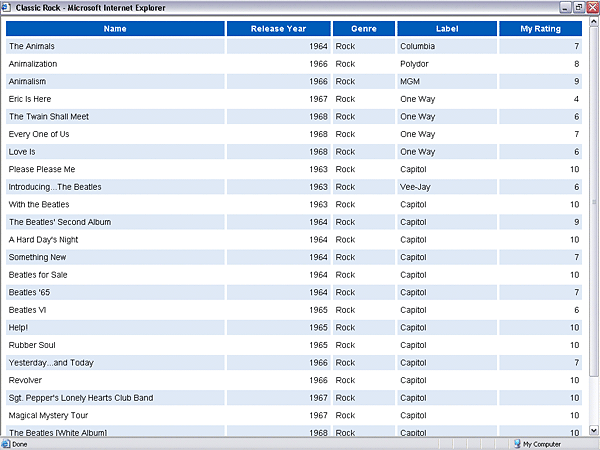
Task: Sort table by the Name column header
Action: (x=115, y=28)
